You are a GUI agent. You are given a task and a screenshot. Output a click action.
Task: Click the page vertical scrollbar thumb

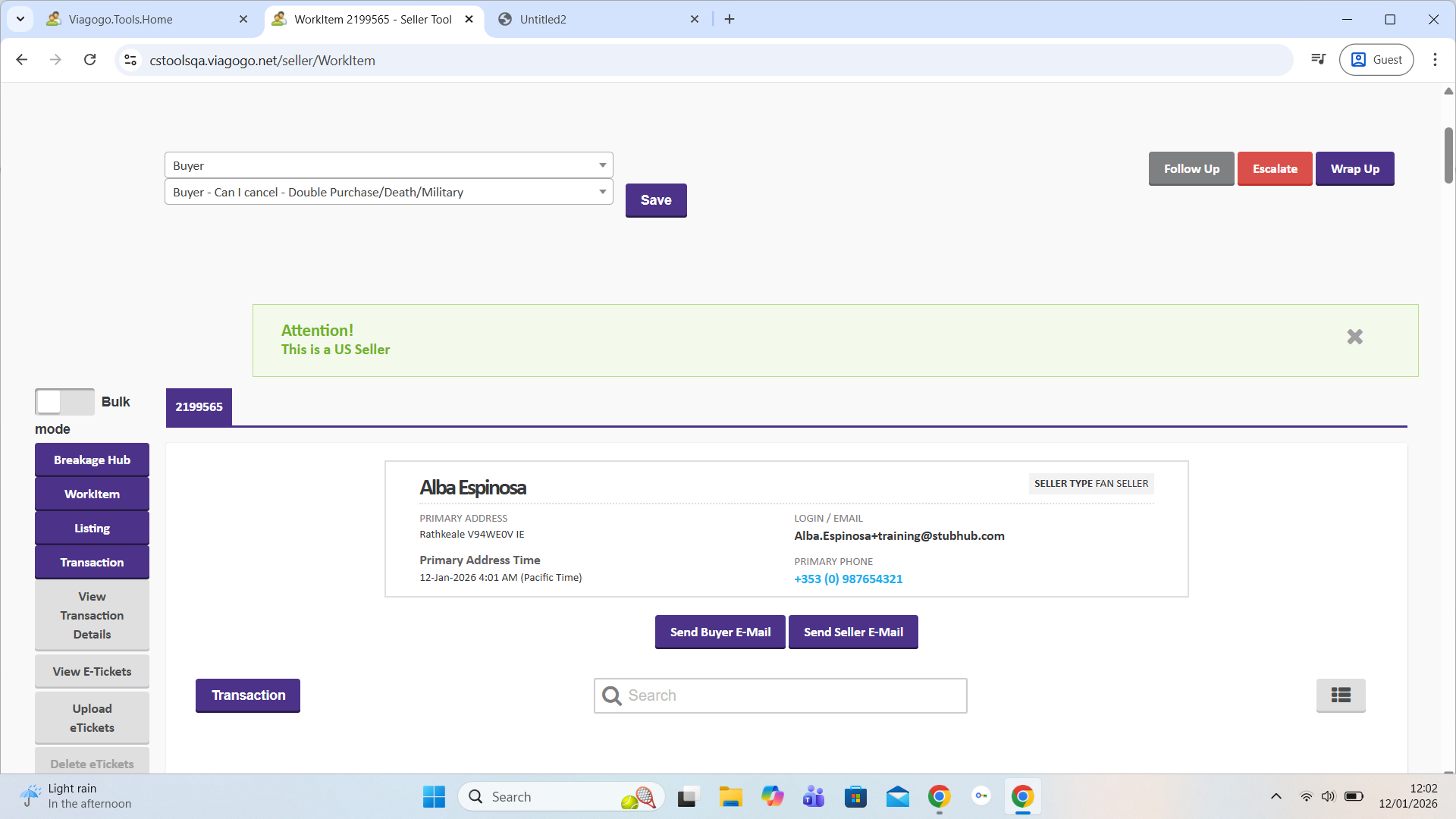1448,155
